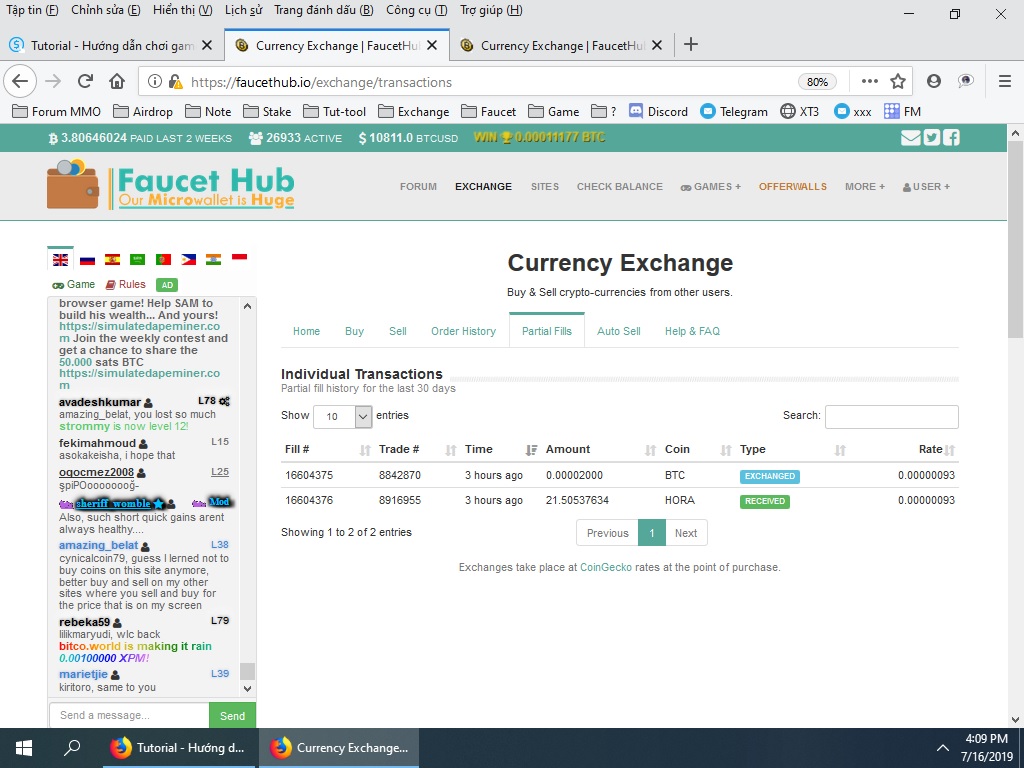Sort table by Type column
Image resolution: width=1024 pixels, height=768 pixels.
[793, 449]
